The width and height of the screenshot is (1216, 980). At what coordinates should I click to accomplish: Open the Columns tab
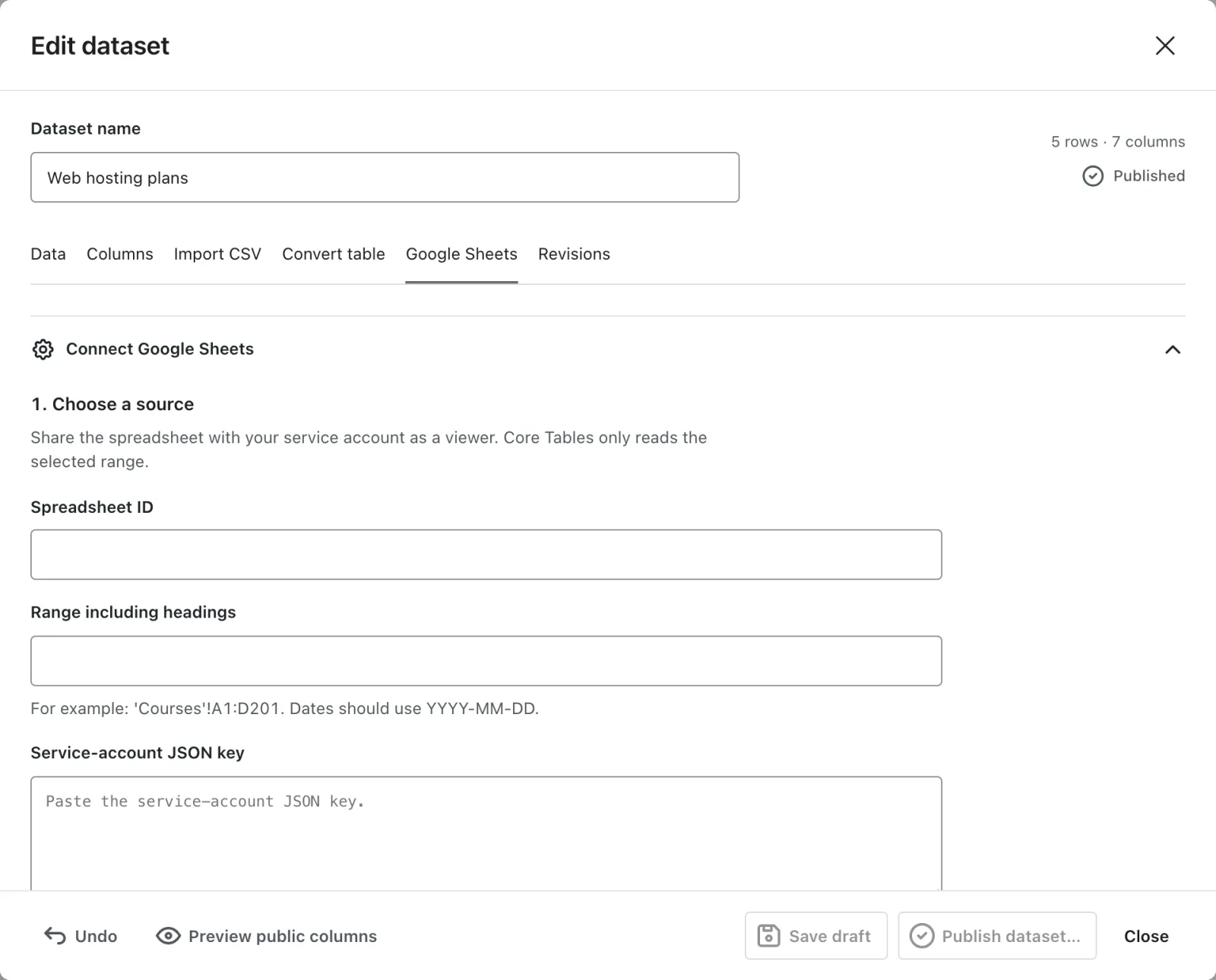pos(120,254)
